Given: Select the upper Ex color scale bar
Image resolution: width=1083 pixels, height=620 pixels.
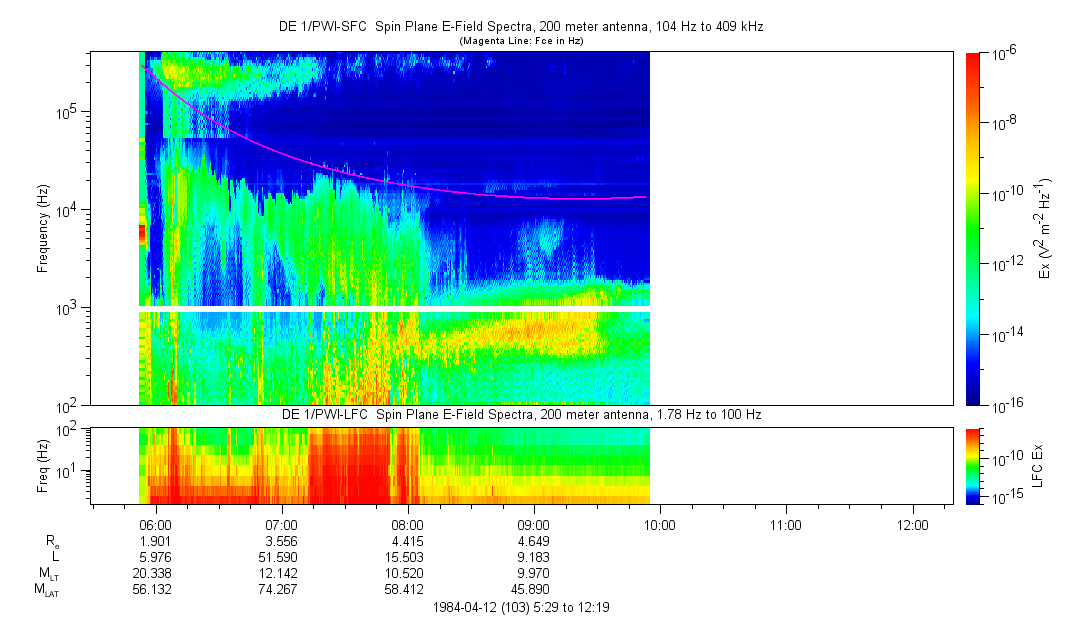Looking at the screenshot, I should click(x=973, y=228).
